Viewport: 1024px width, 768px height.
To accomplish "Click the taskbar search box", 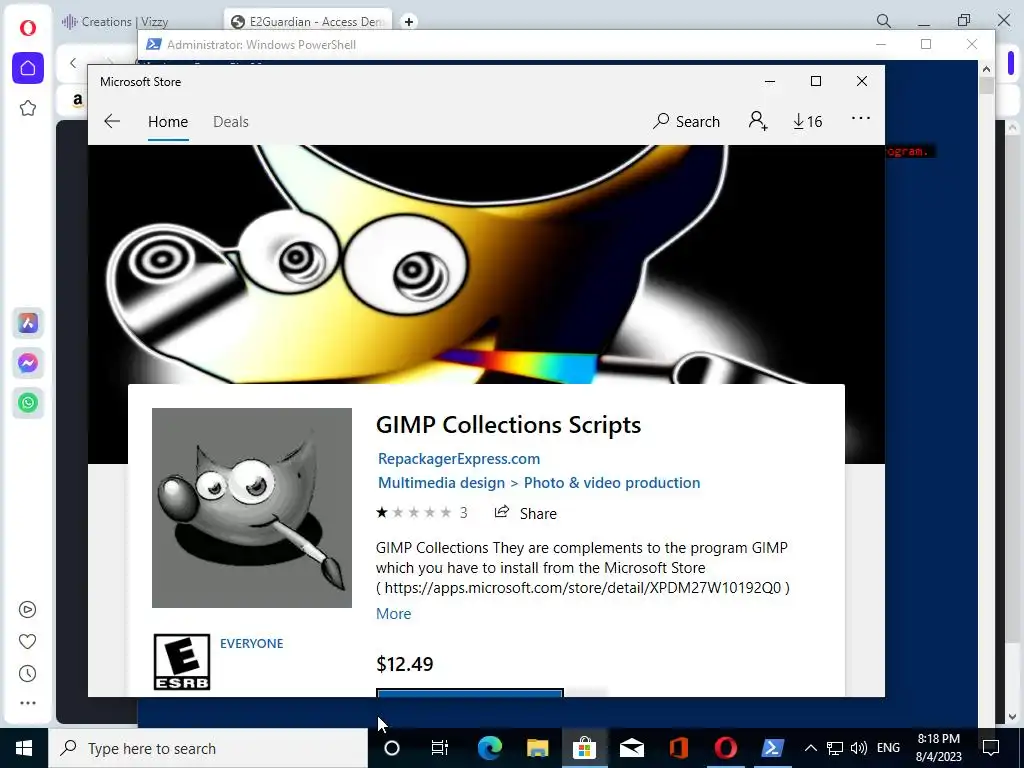I will (x=208, y=748).
